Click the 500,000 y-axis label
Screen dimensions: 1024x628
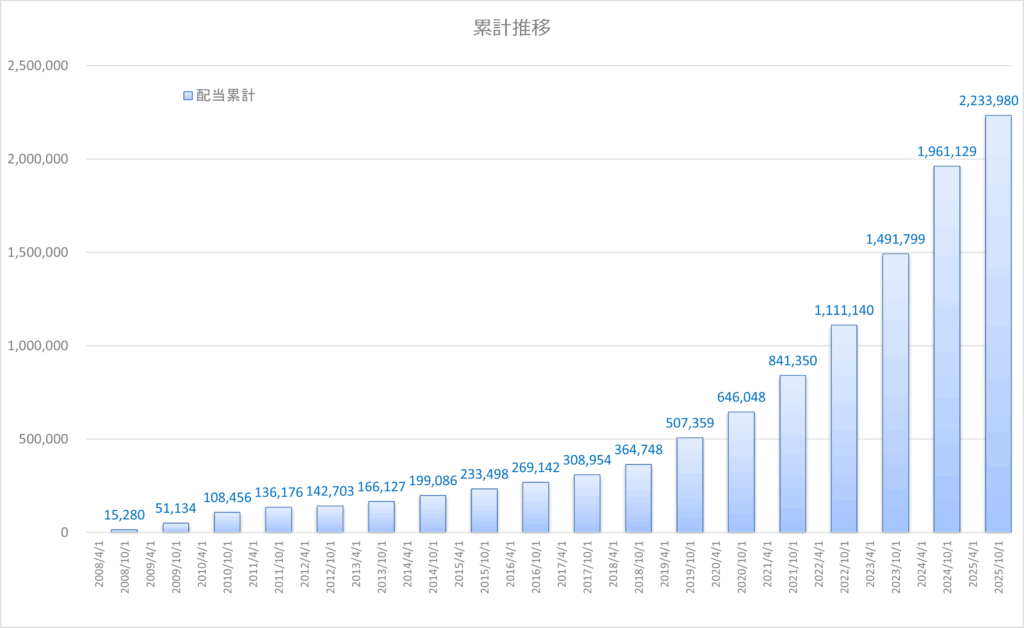click(43, 439)
